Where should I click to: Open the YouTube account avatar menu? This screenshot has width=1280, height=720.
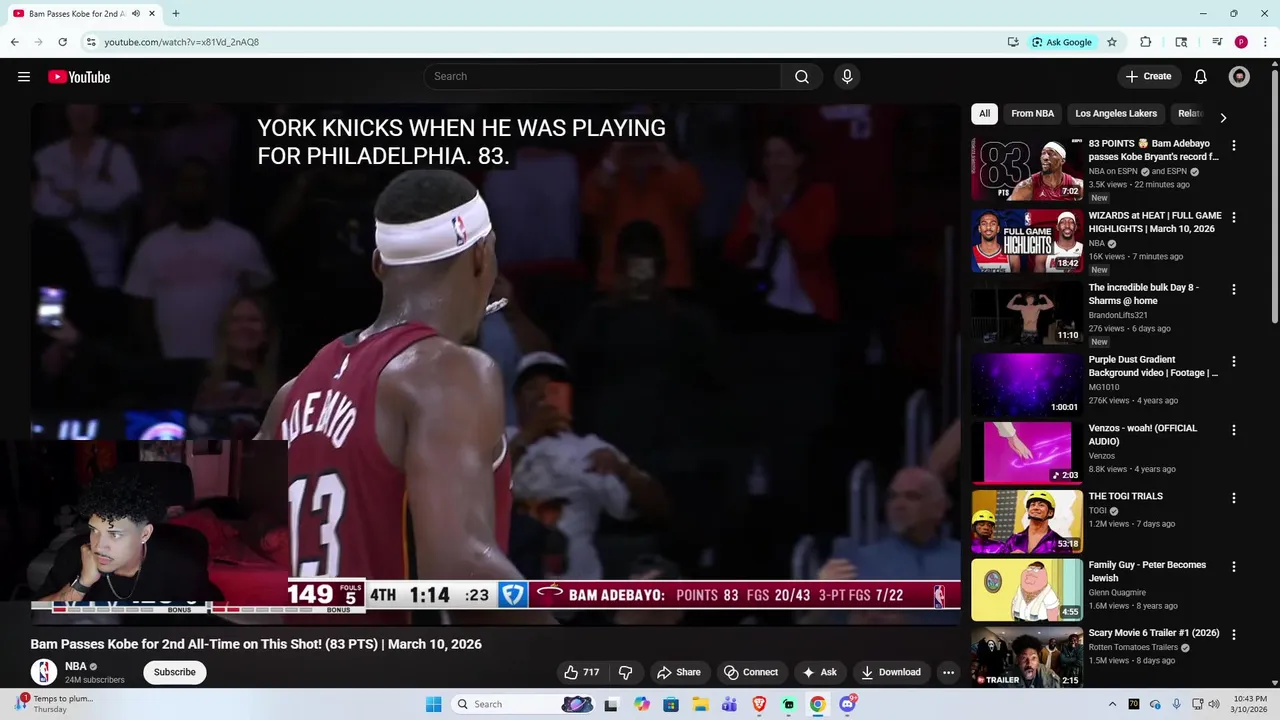[1239, 77]
